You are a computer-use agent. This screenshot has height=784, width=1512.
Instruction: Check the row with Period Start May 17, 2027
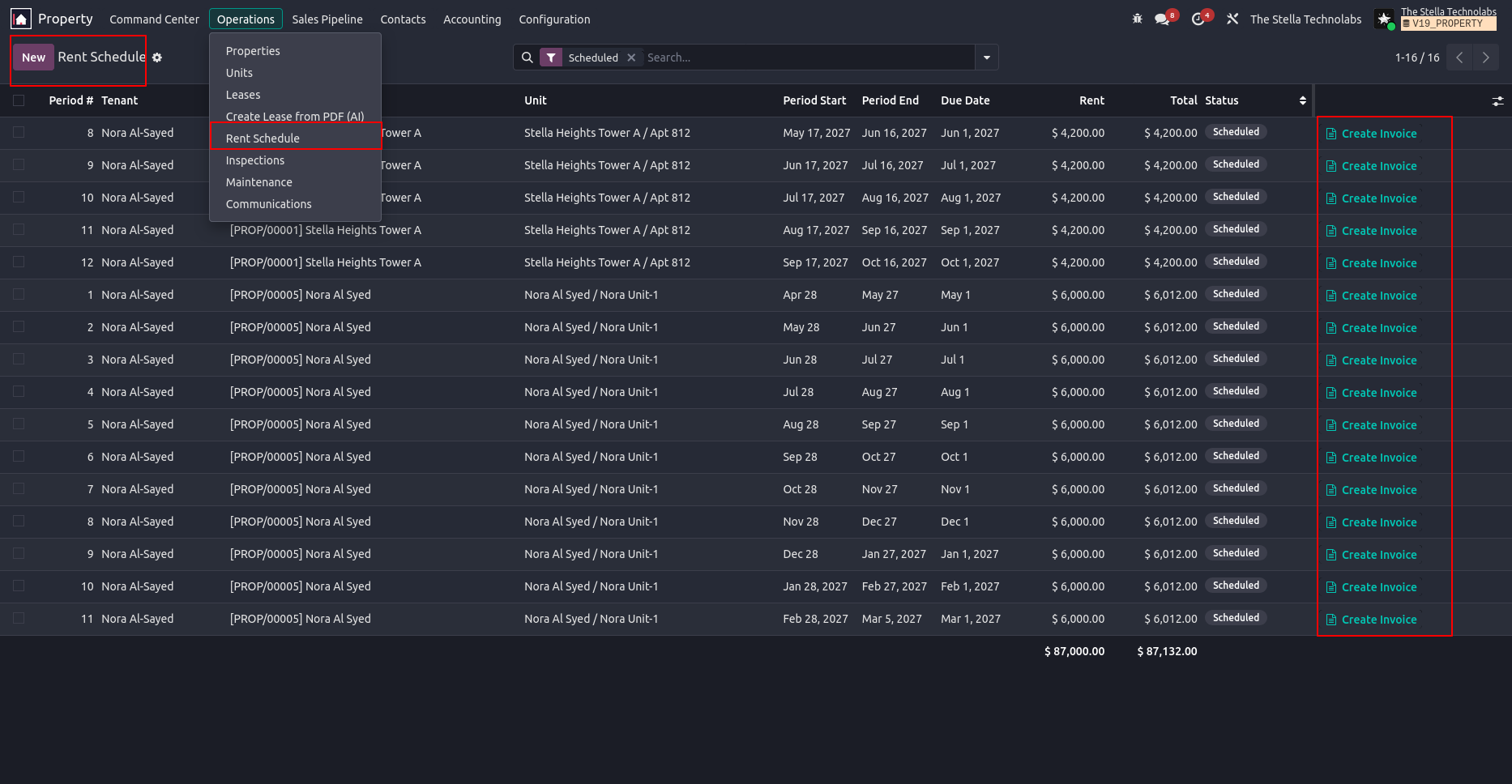(19, 132)
